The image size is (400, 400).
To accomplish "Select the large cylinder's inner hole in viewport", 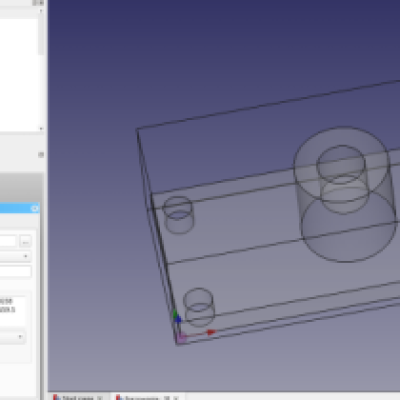I will tap(341, 164).
